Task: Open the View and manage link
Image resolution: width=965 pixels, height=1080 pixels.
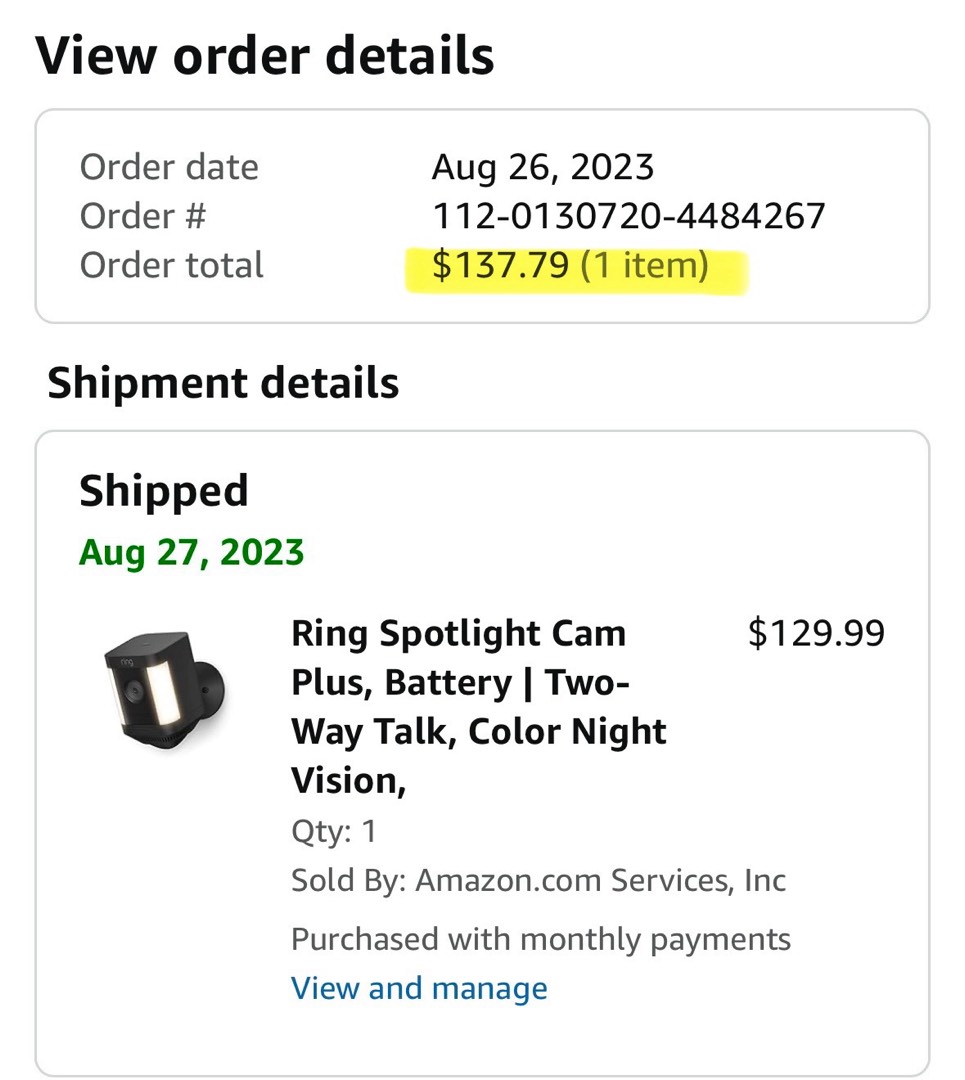Action: pos(419,988)
